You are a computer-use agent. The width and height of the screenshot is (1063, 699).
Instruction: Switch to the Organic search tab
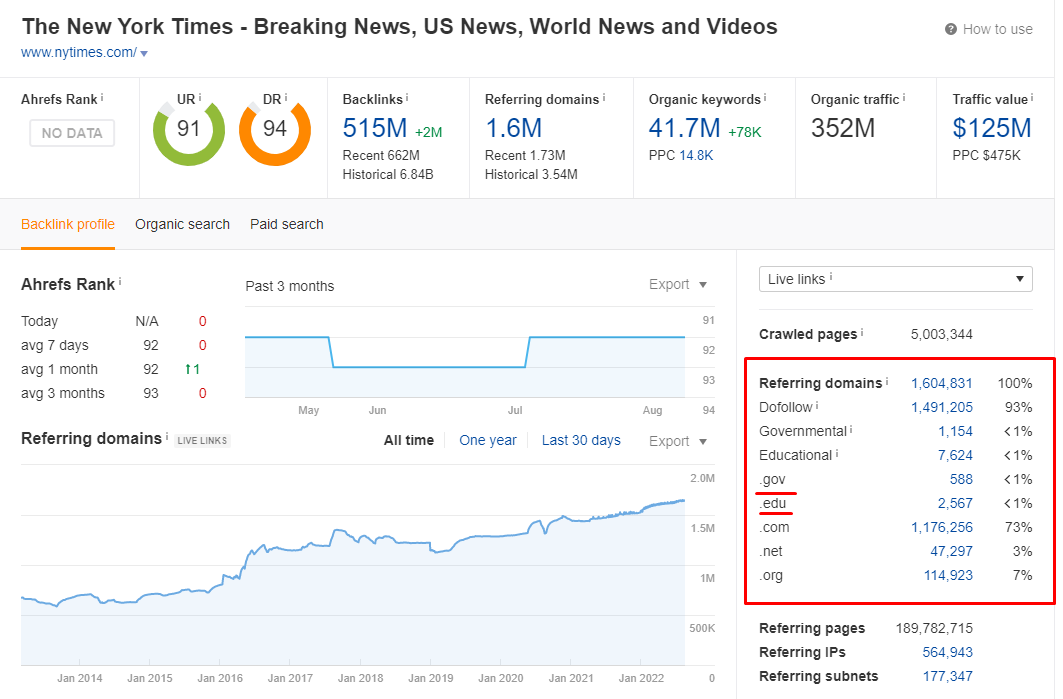[x=182, y=224]
